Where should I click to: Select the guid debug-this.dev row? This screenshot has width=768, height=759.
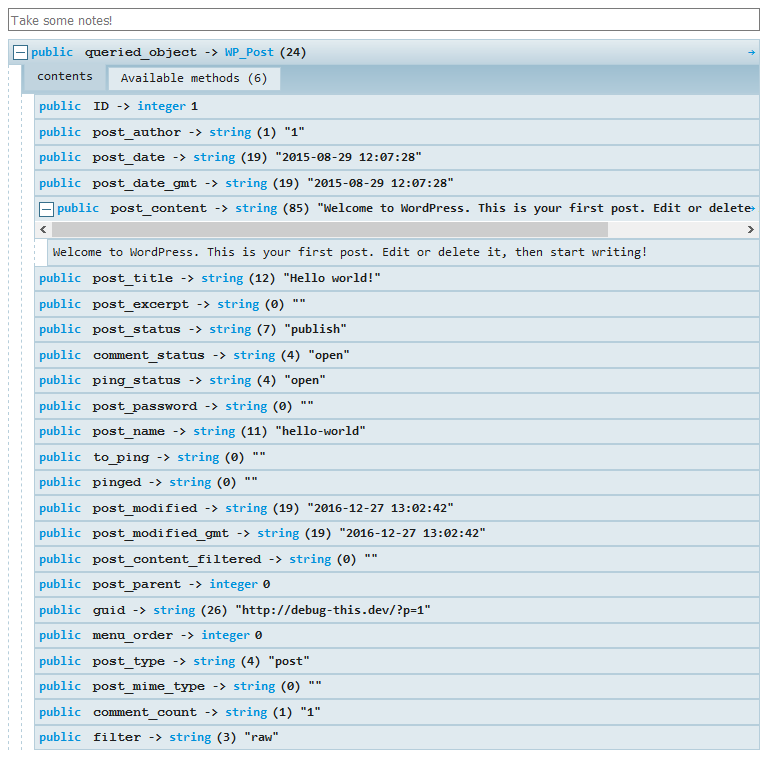click(397, 610)
